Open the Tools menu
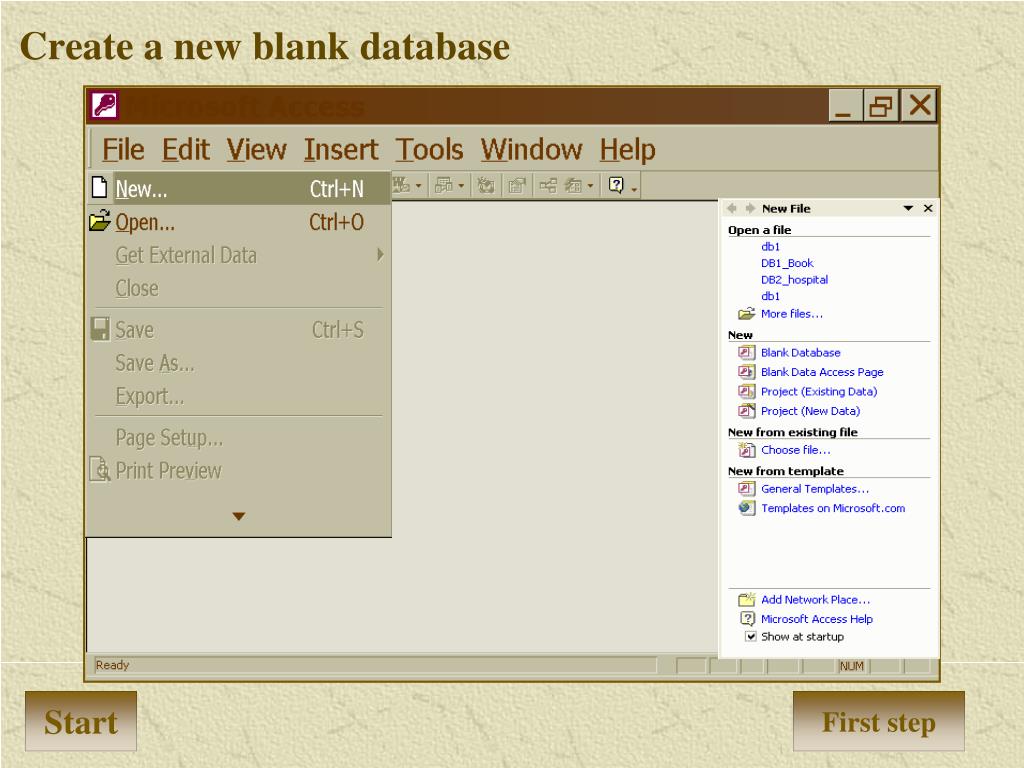The height and width of the screenshot is (768, 1024). coord(429,150)
